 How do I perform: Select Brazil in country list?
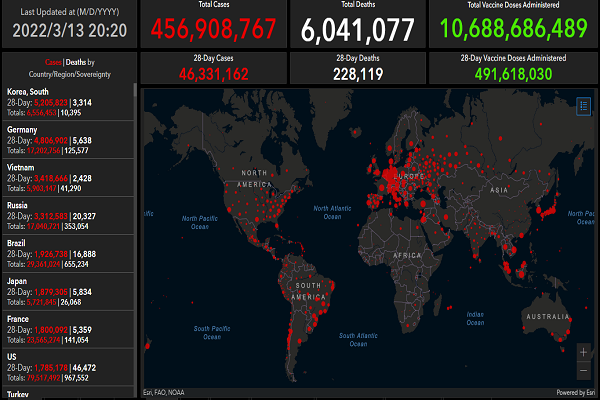pyautogui.click(x=68, y=253)
